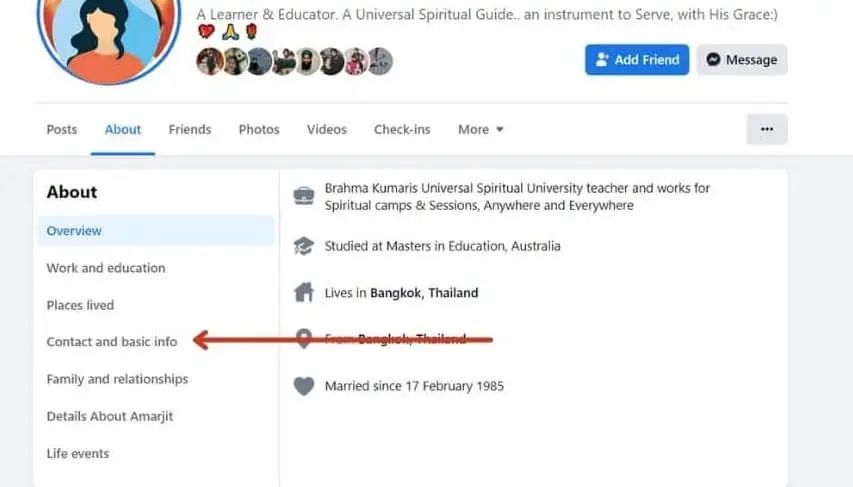Go to the Check-ins tab
The width and height of the screenshot is (853, 487).
[402, 129]
